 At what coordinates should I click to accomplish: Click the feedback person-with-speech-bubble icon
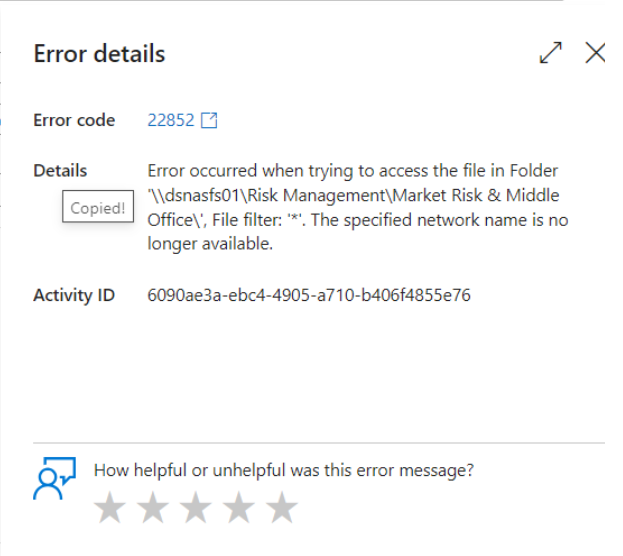[x=54, y=479]
